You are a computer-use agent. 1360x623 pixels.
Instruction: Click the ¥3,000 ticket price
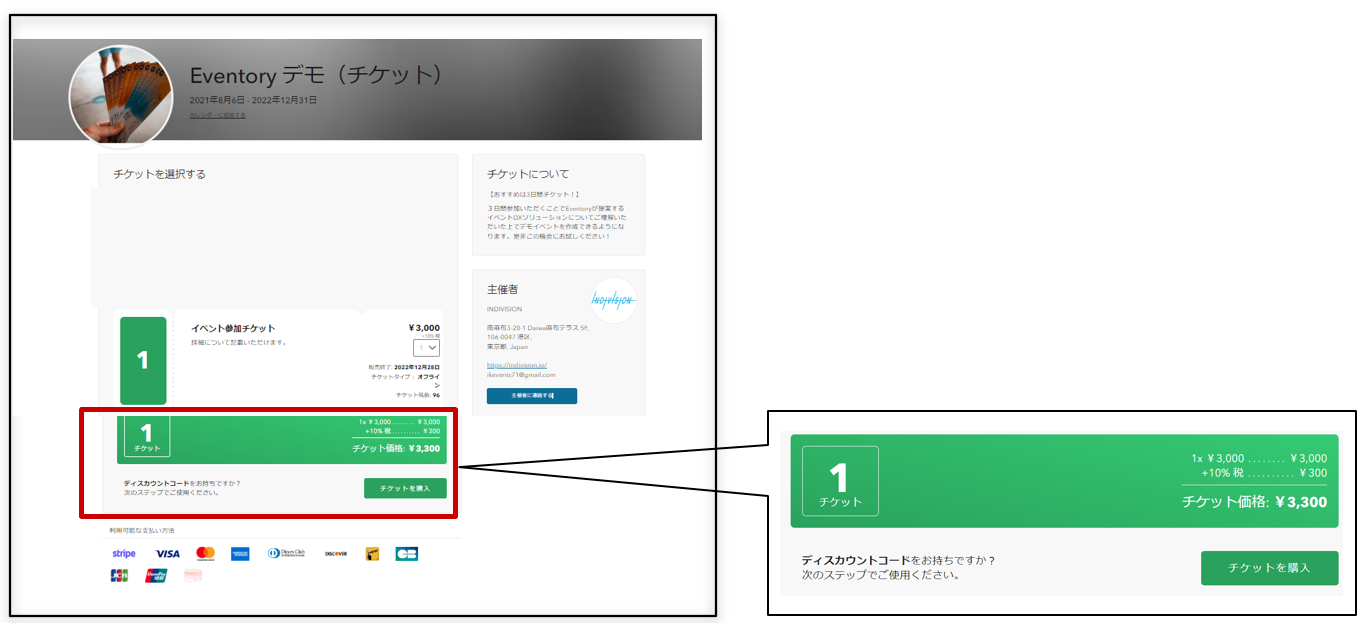pyautogui.click(x=424, y=328)
